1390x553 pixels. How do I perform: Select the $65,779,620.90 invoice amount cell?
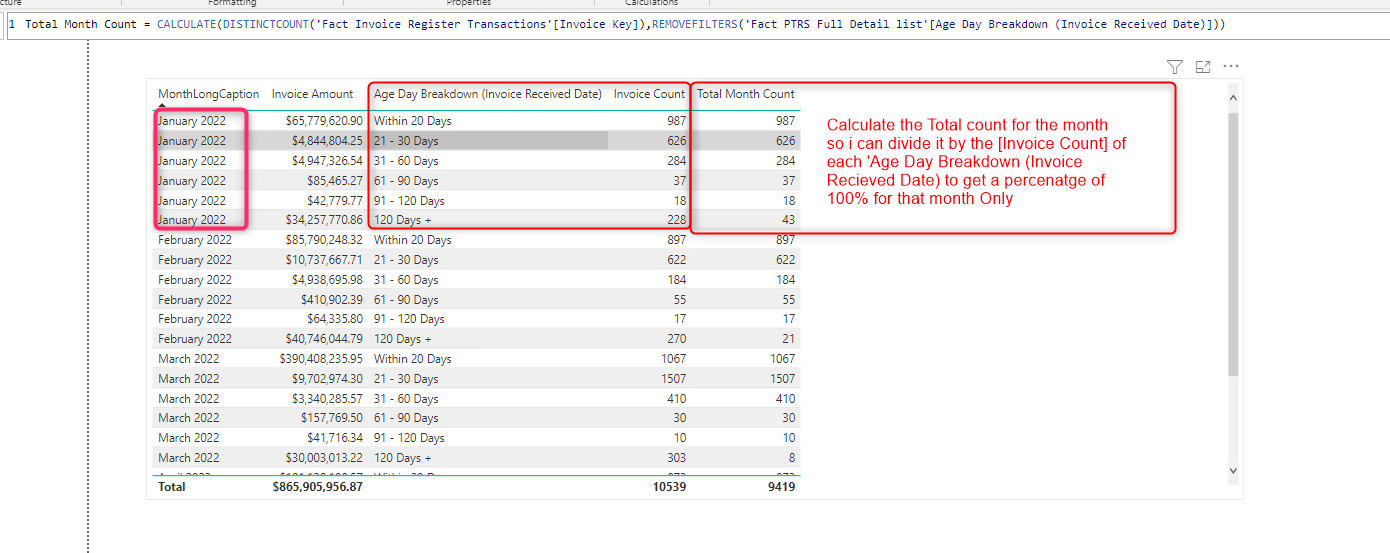click(324, 121)
